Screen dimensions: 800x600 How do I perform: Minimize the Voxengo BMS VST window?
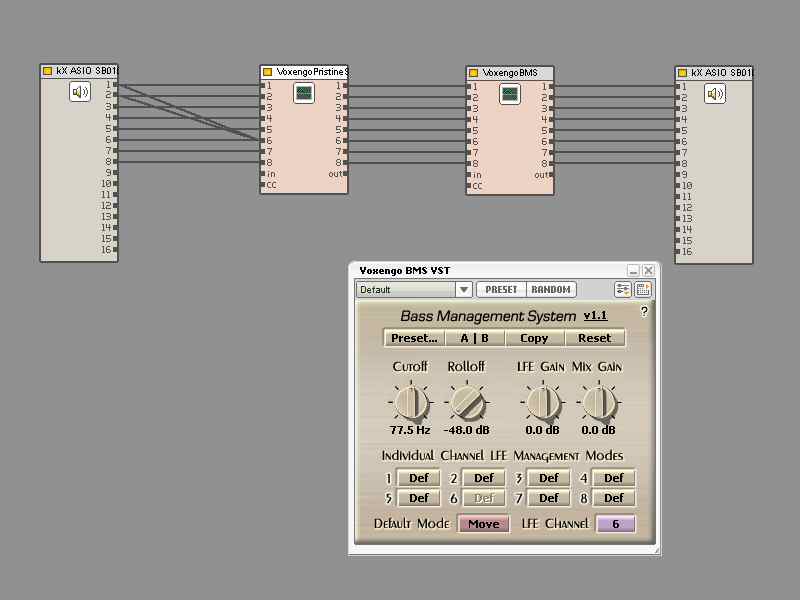(633, 270)
